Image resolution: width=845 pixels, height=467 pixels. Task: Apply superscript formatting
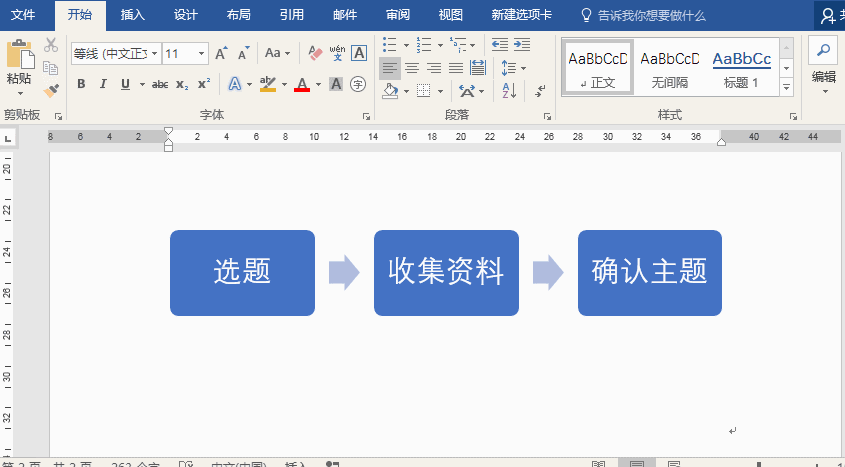click(204, 84)
